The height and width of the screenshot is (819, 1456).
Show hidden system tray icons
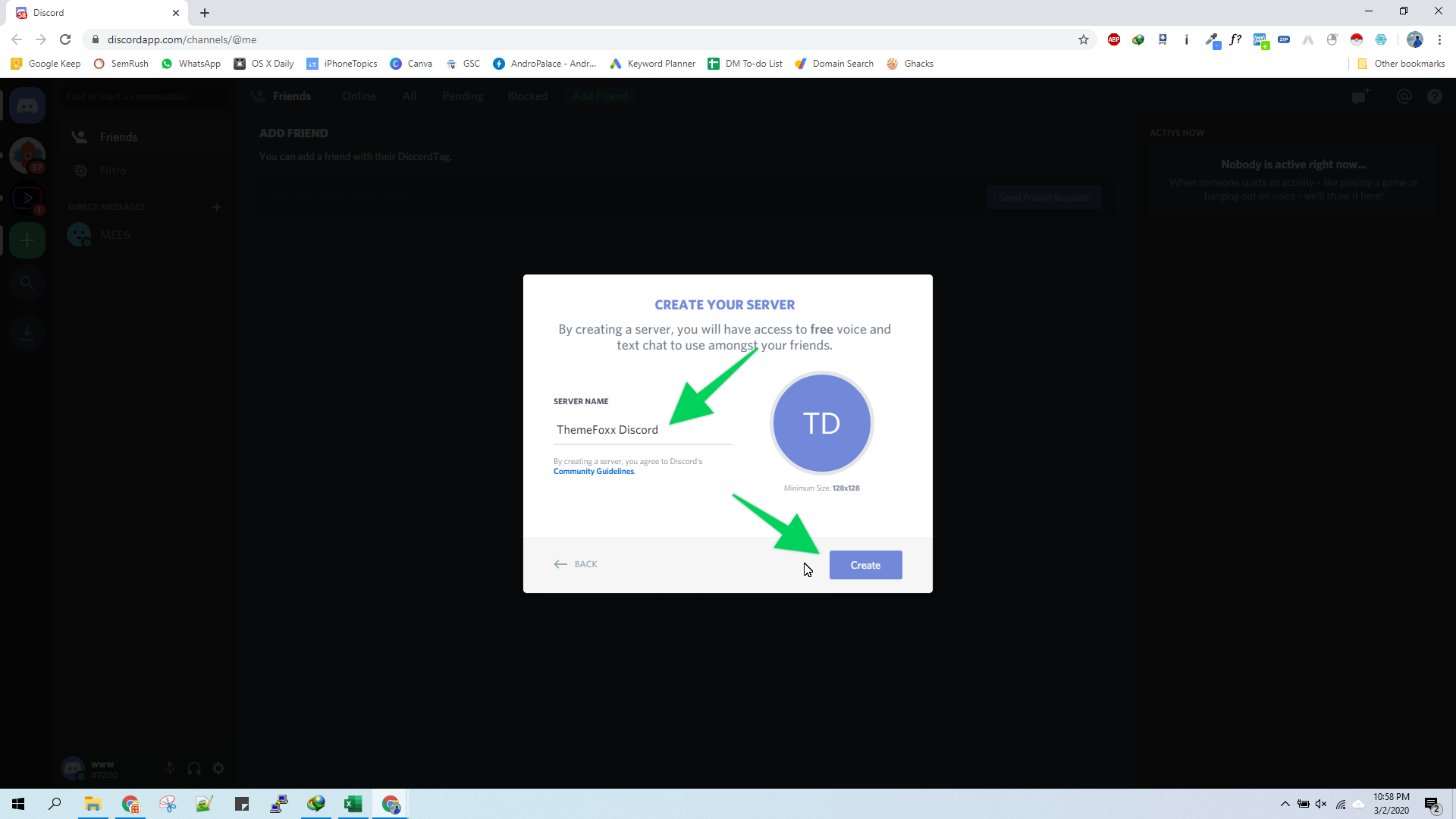(x=1285, y=804)
